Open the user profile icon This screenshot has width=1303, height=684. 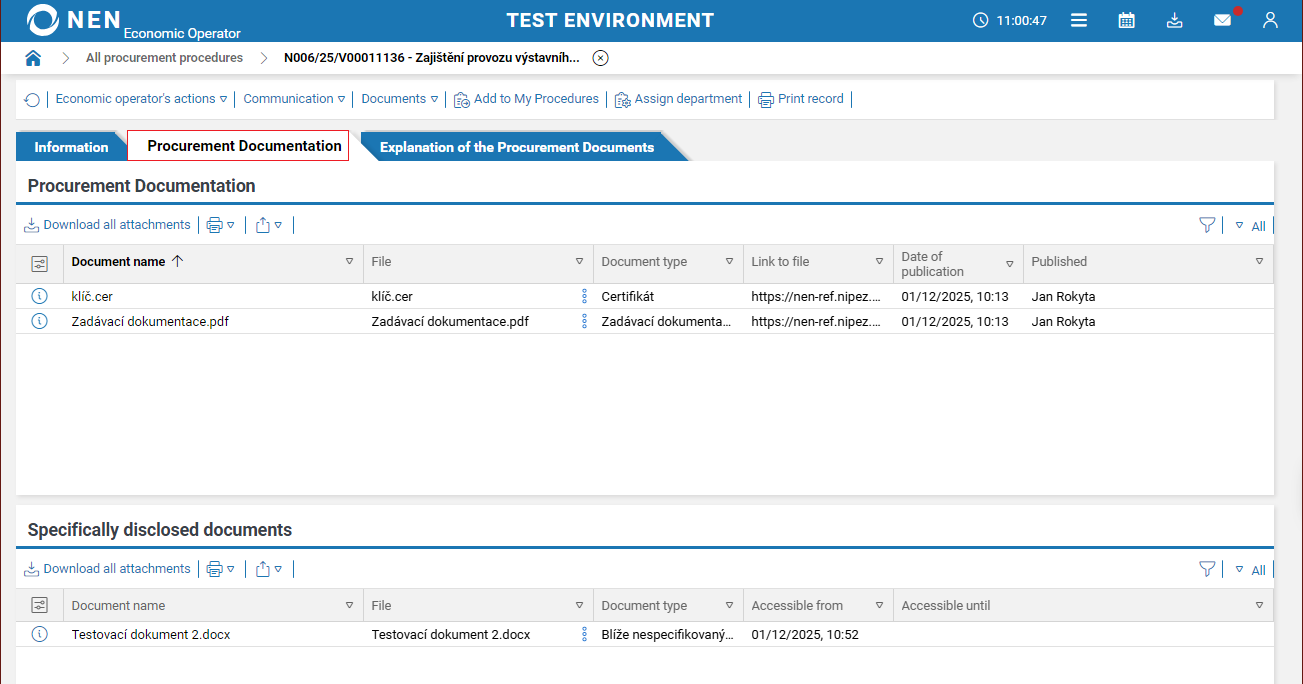pos(1270,20)
